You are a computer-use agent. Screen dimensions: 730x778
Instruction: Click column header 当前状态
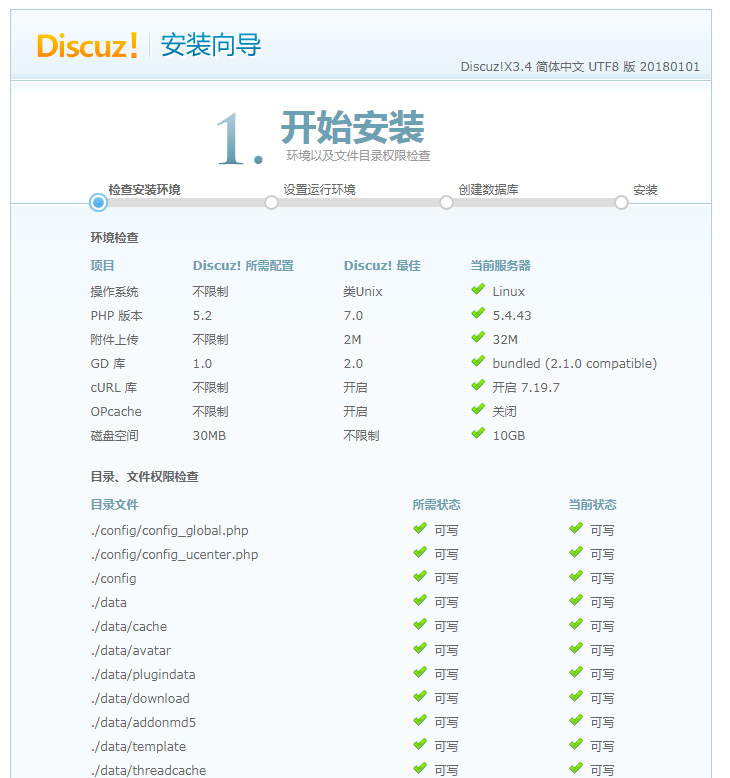tap(592, 505)
